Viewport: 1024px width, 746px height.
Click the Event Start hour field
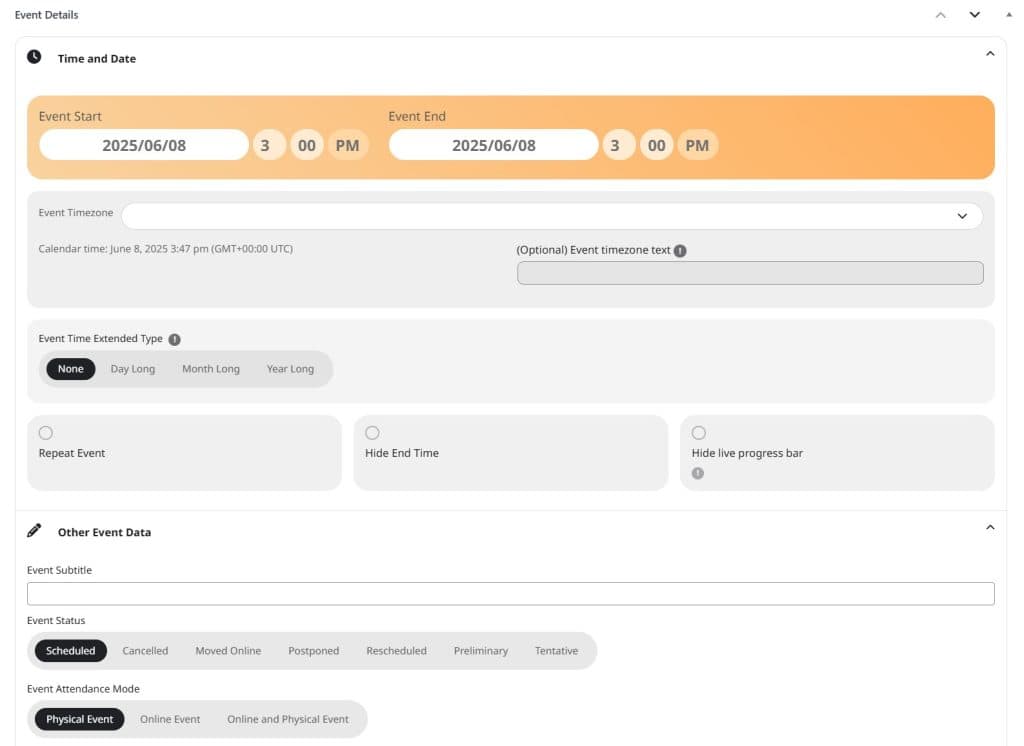(269, 145)
